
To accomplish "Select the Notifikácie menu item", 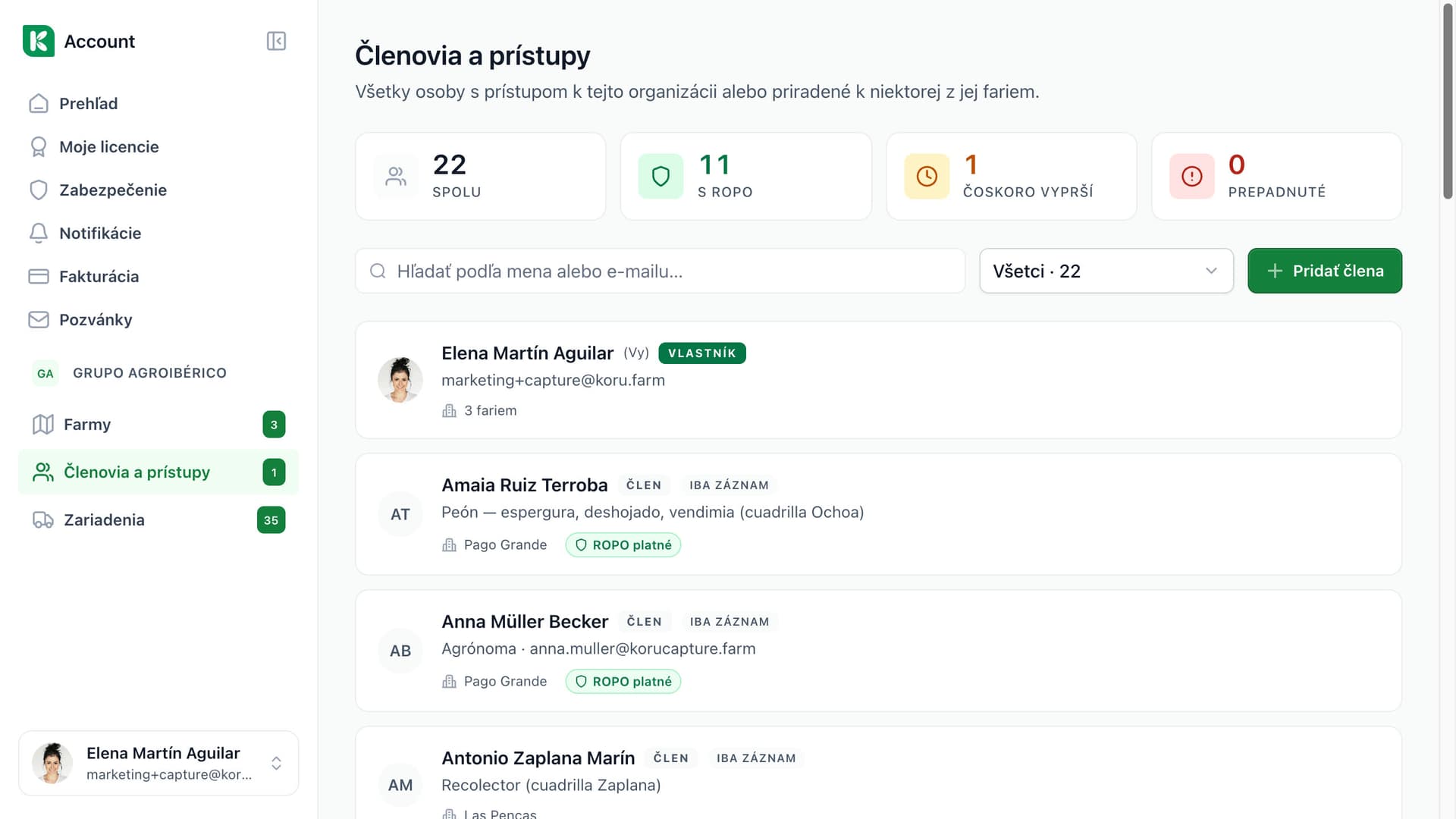I will [x=158, y=234].
